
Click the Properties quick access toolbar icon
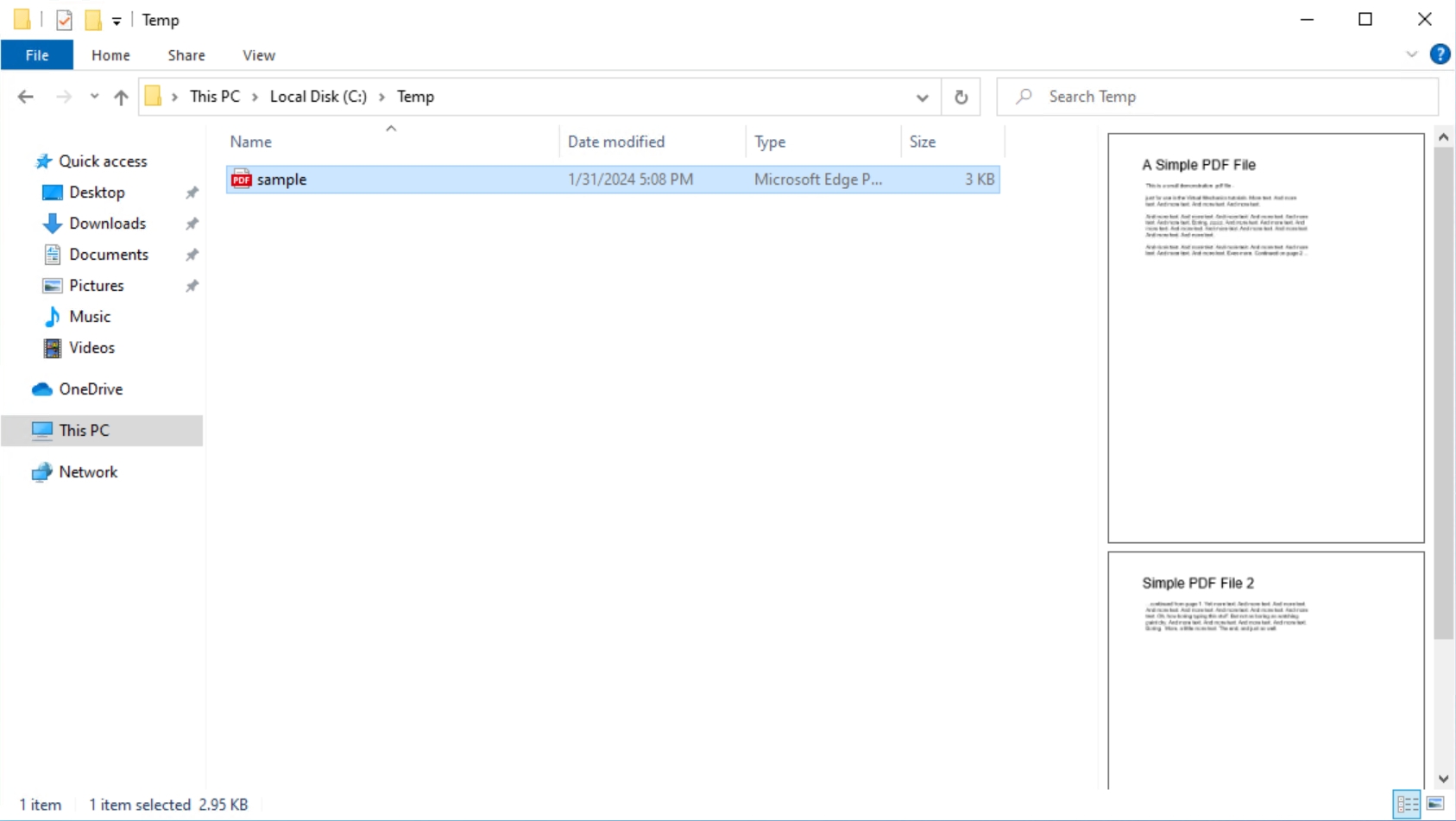[64, 20]
